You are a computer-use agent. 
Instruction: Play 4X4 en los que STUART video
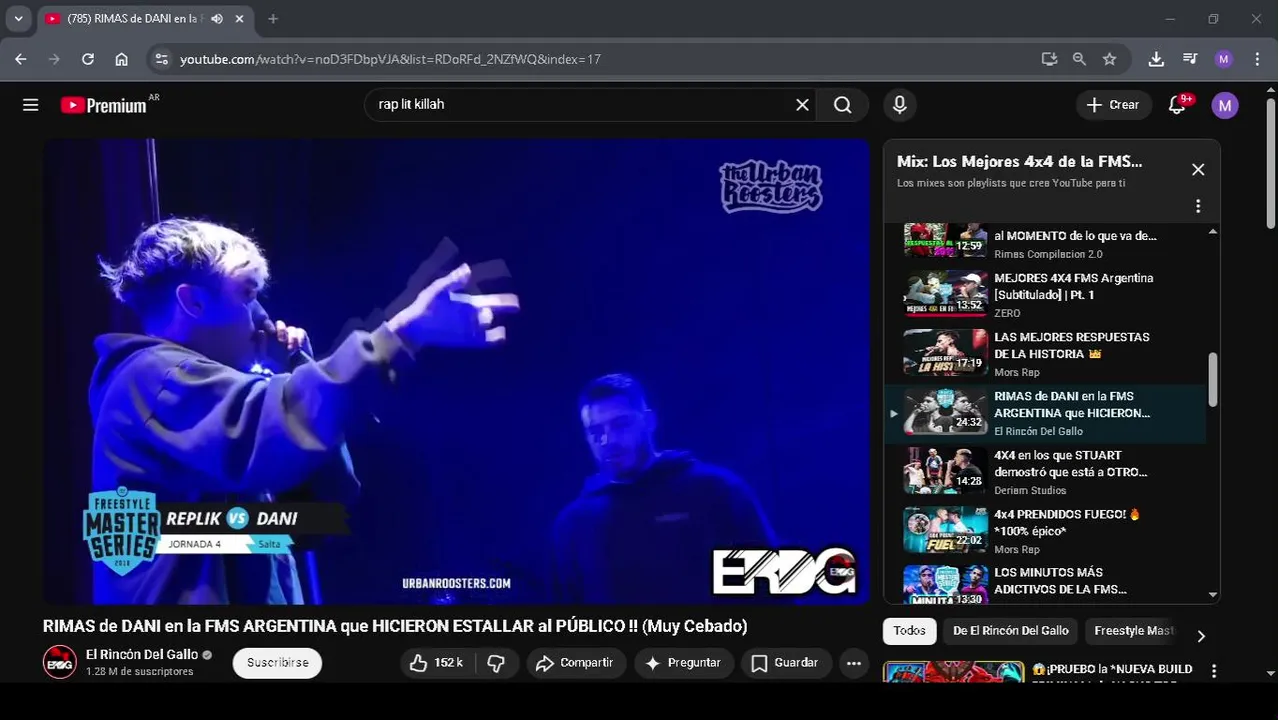click(x=1045, y=472)
